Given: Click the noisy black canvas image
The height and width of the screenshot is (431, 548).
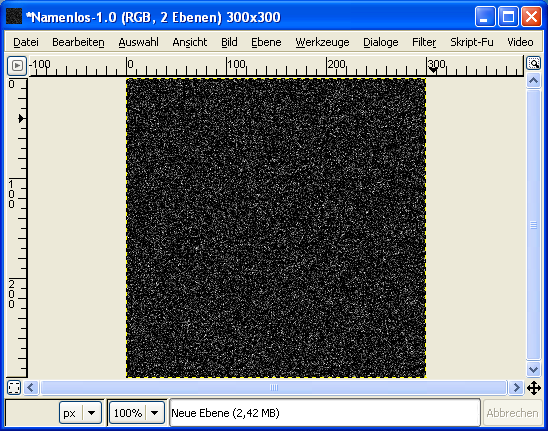Looking at the screenshot, I should 276,228.
